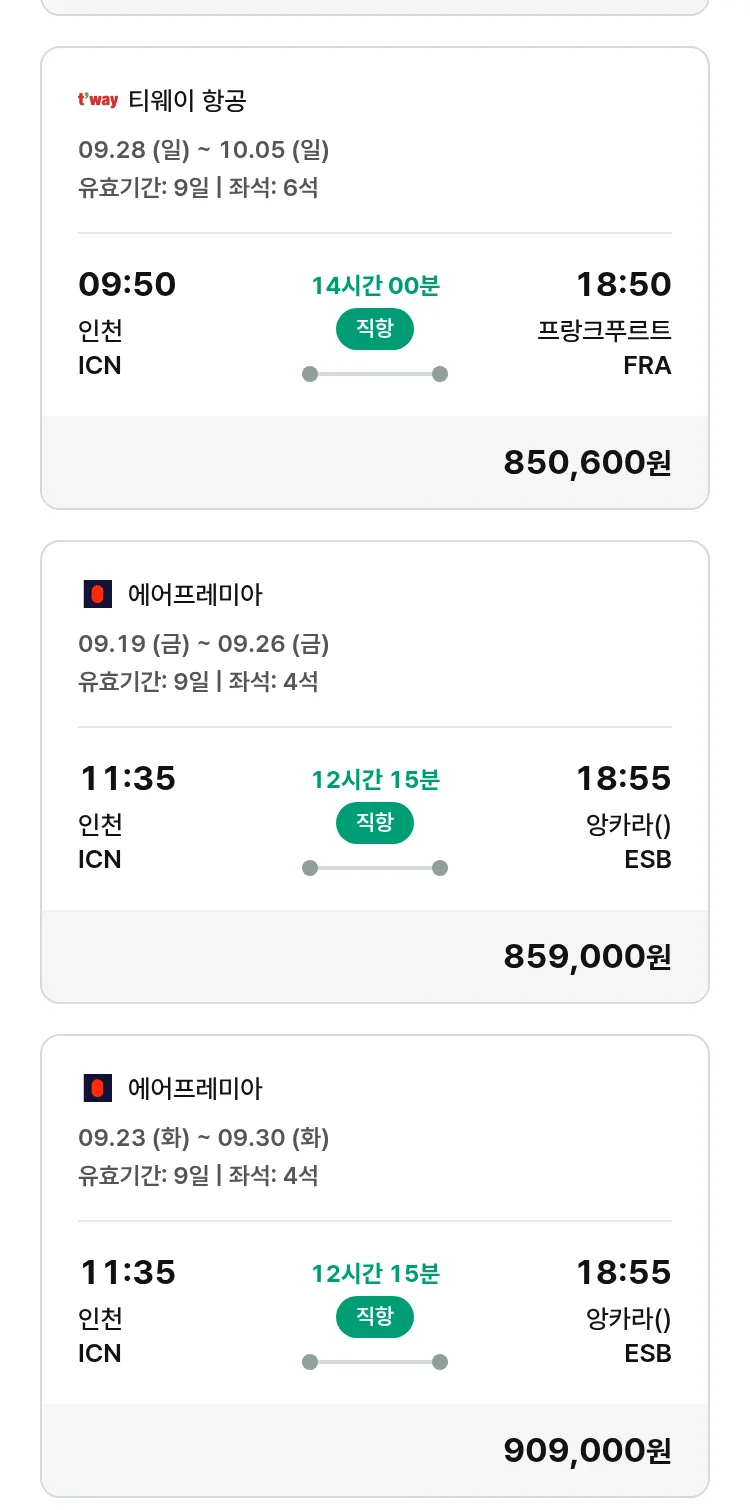Click the 14시간 00분 flight duration
This screenshot has height=1510, width=750.
pos(375,286)
